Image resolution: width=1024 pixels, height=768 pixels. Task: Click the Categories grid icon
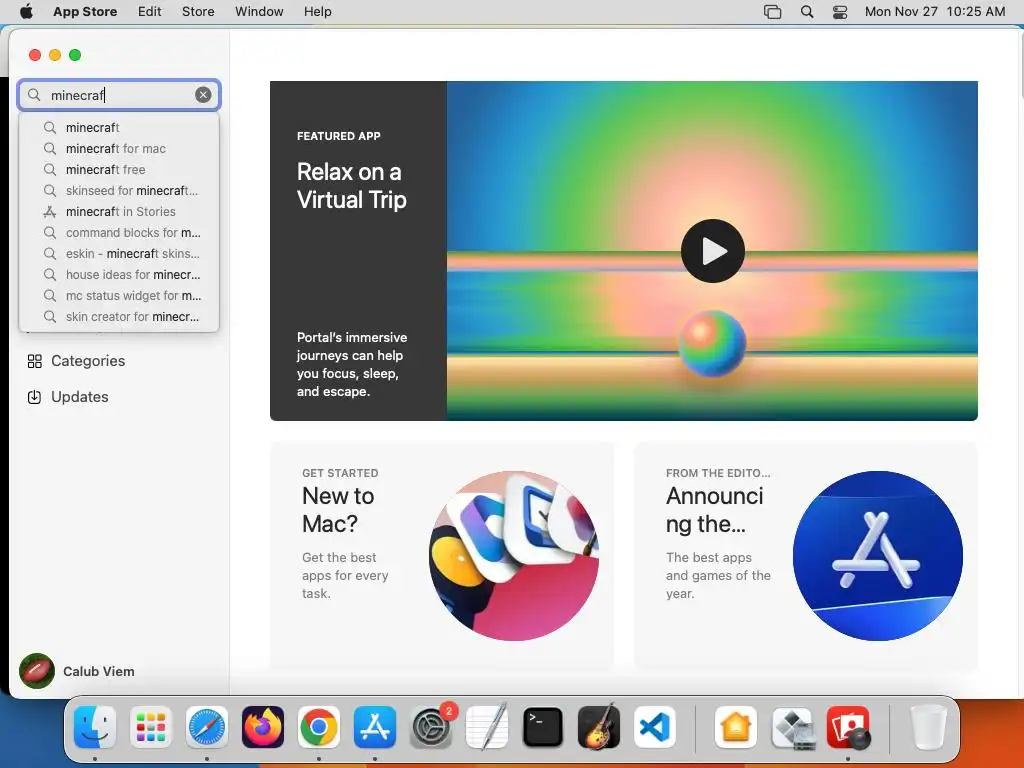click(x=35, y=361)
